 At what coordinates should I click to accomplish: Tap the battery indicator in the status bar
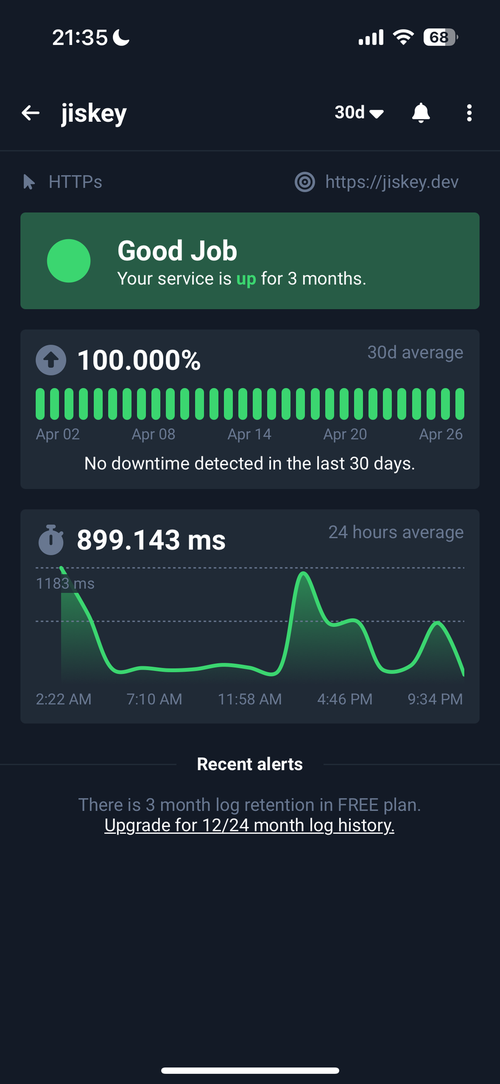(441, 37)
